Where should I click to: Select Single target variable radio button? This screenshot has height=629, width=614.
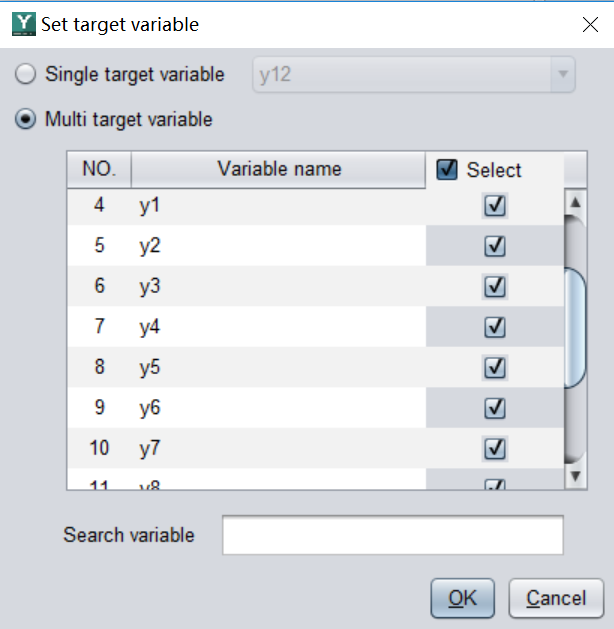26,74
